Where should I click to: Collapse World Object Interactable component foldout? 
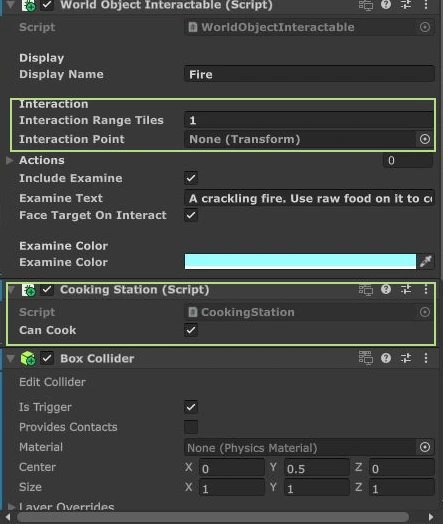coord(11,5)
